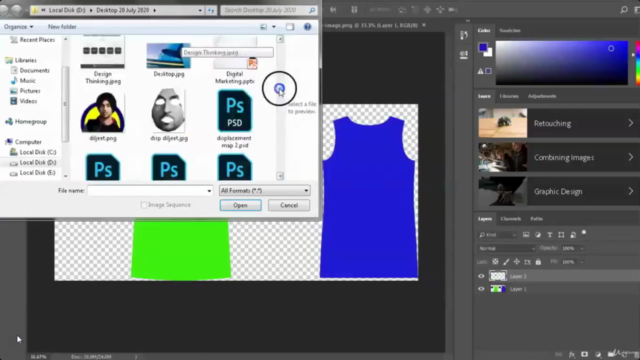Toggle lock image pixels brush icon
This screenshot has width=640, height=360.
point(506,262)
